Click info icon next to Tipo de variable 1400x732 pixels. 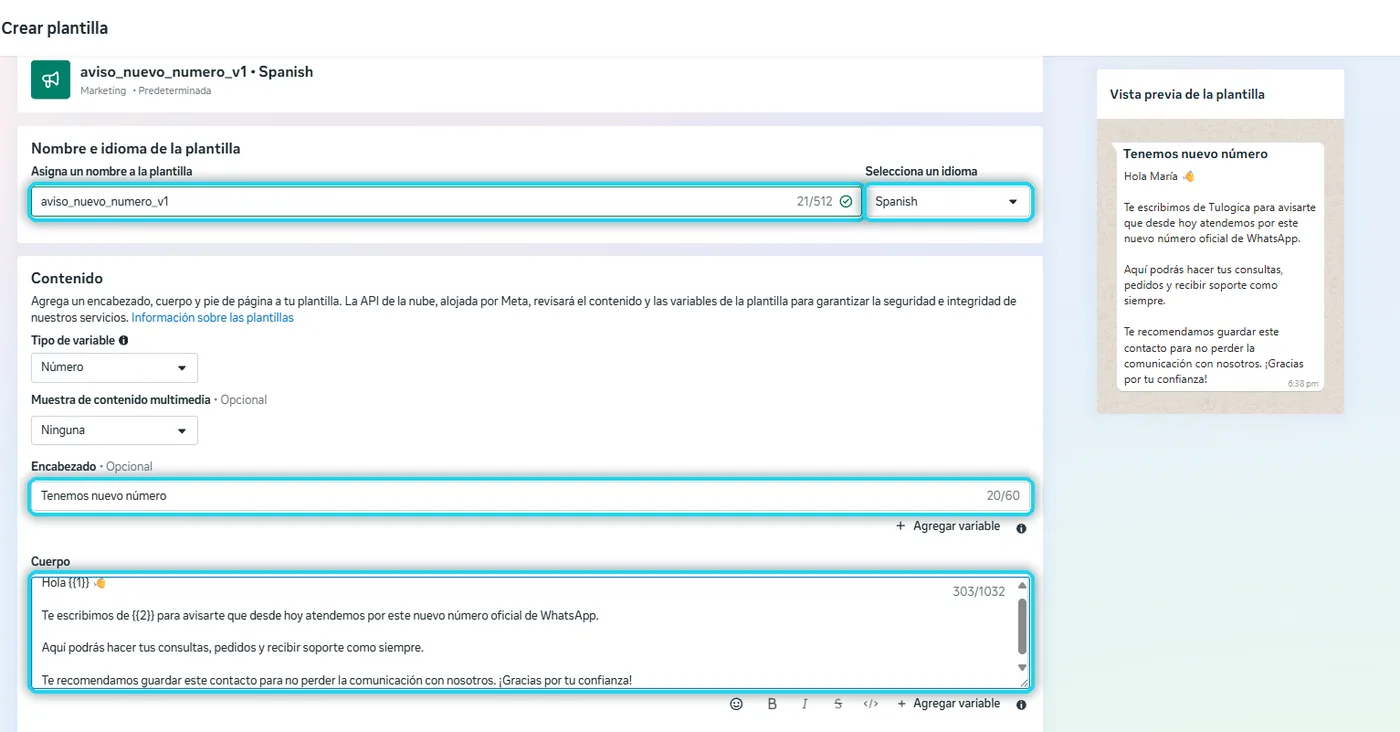[123, 341]
